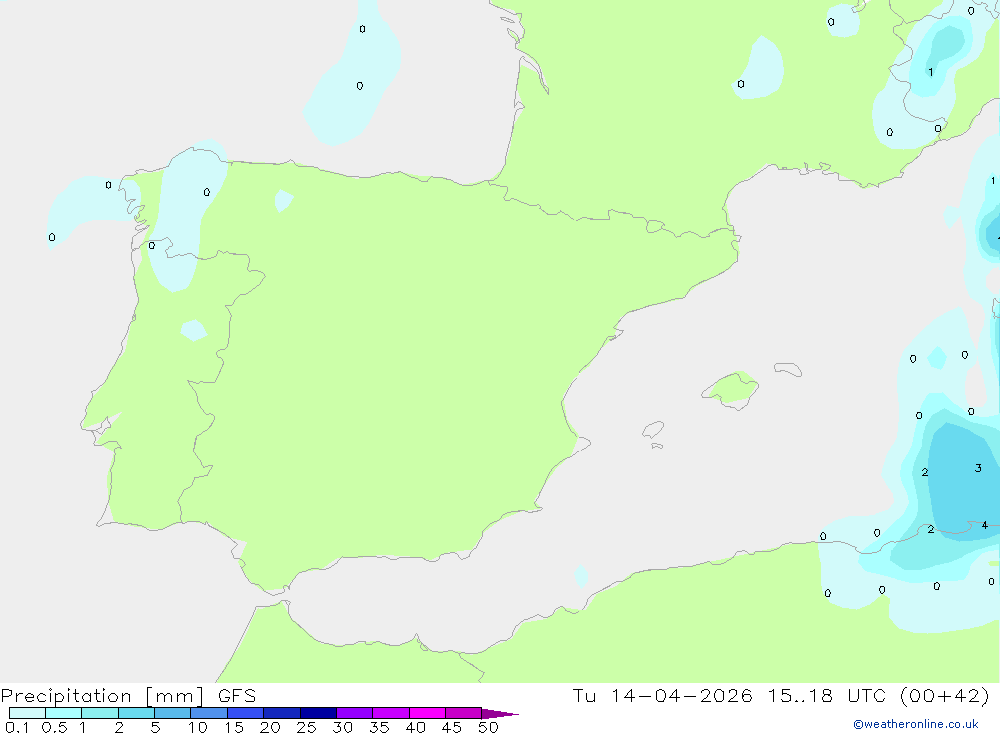Viewport: 1000px width, 733px height.
Task: Click the legend scale label '0.1'
Action: click(17, 727)
